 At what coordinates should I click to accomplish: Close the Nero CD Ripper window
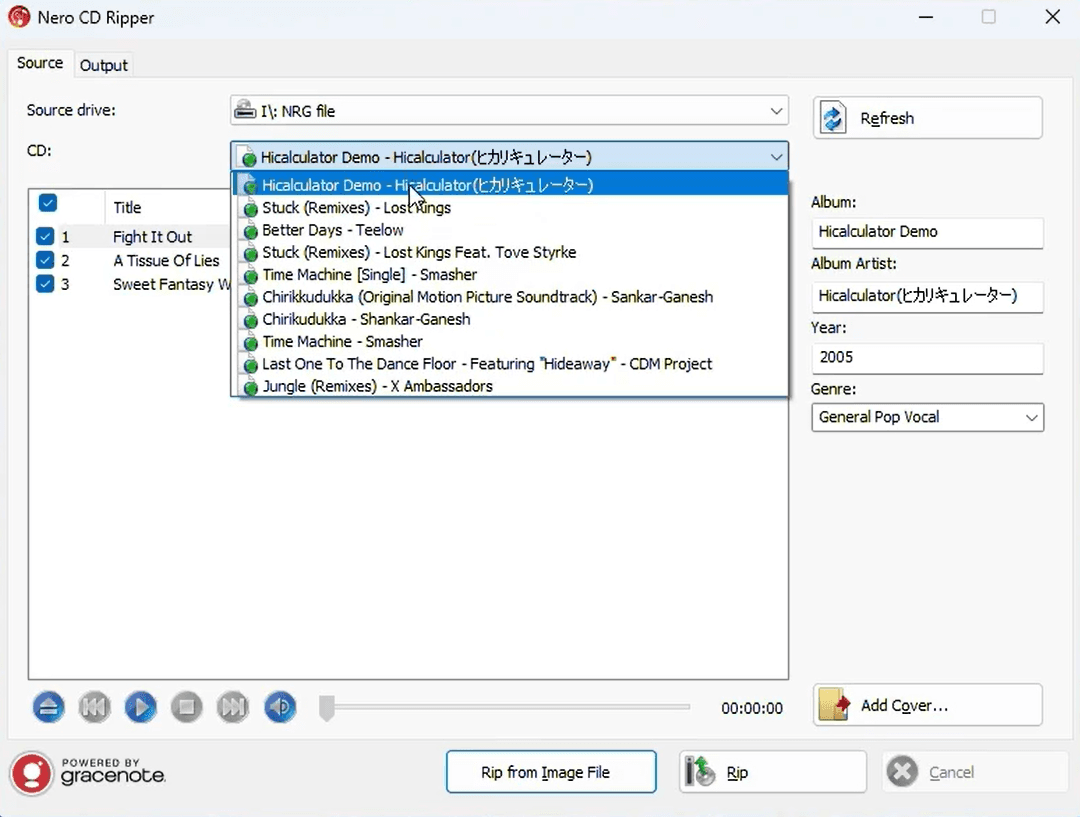pos(1052,17)
